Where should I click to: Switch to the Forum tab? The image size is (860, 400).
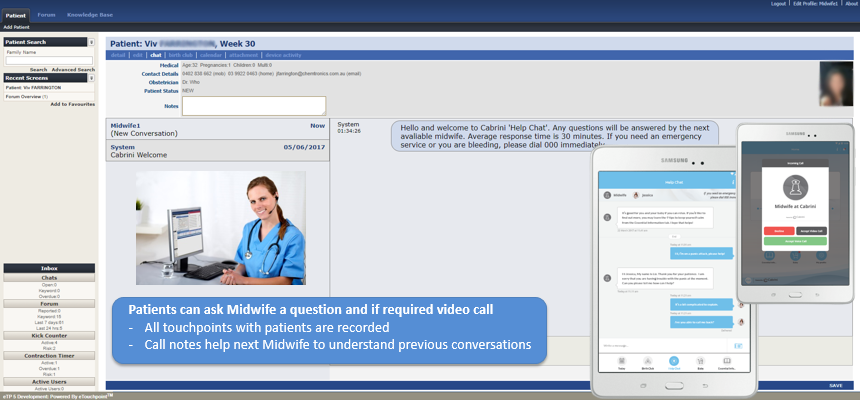pyautogui.click(x=46, y=15)
